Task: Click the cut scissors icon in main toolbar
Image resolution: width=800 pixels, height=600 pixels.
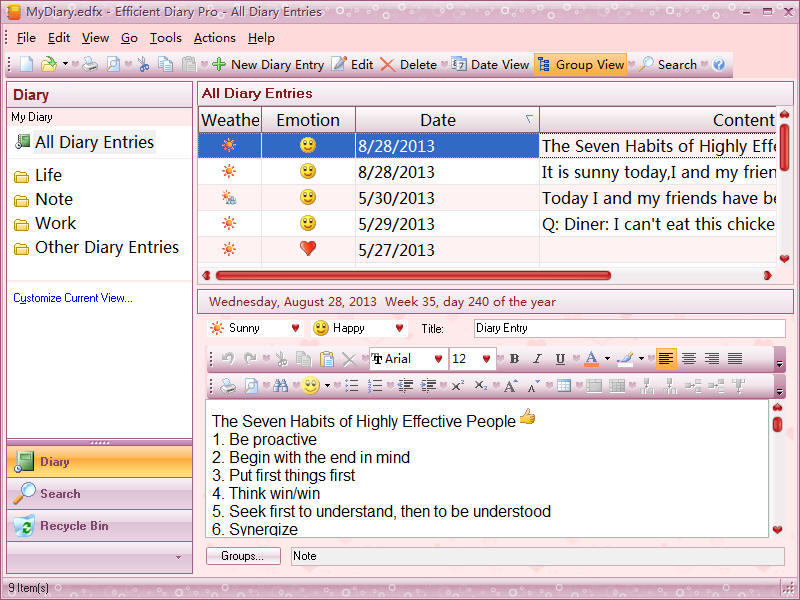Action: 143,64
